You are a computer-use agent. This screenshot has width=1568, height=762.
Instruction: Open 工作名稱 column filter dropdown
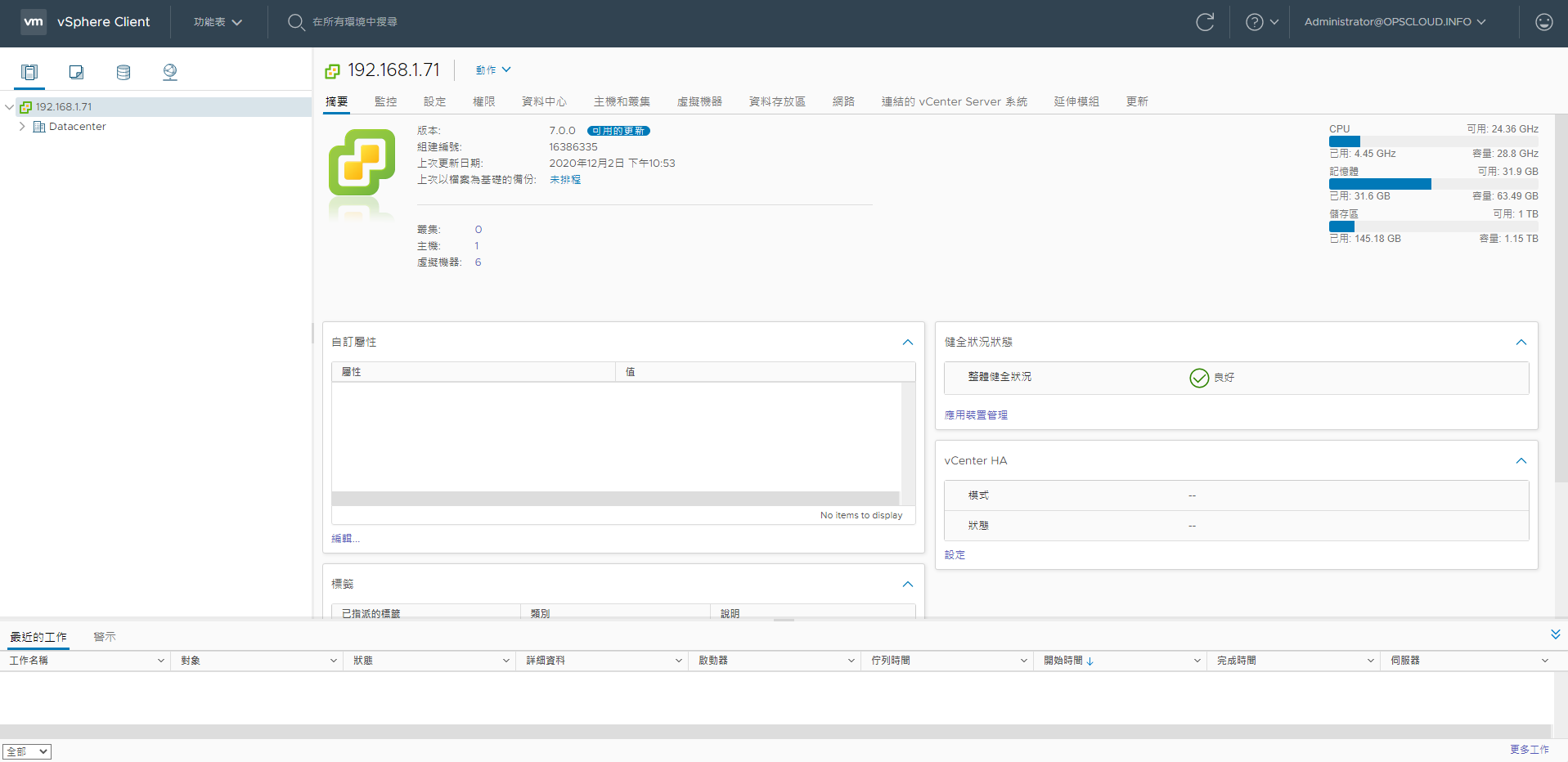click(160, 661)
